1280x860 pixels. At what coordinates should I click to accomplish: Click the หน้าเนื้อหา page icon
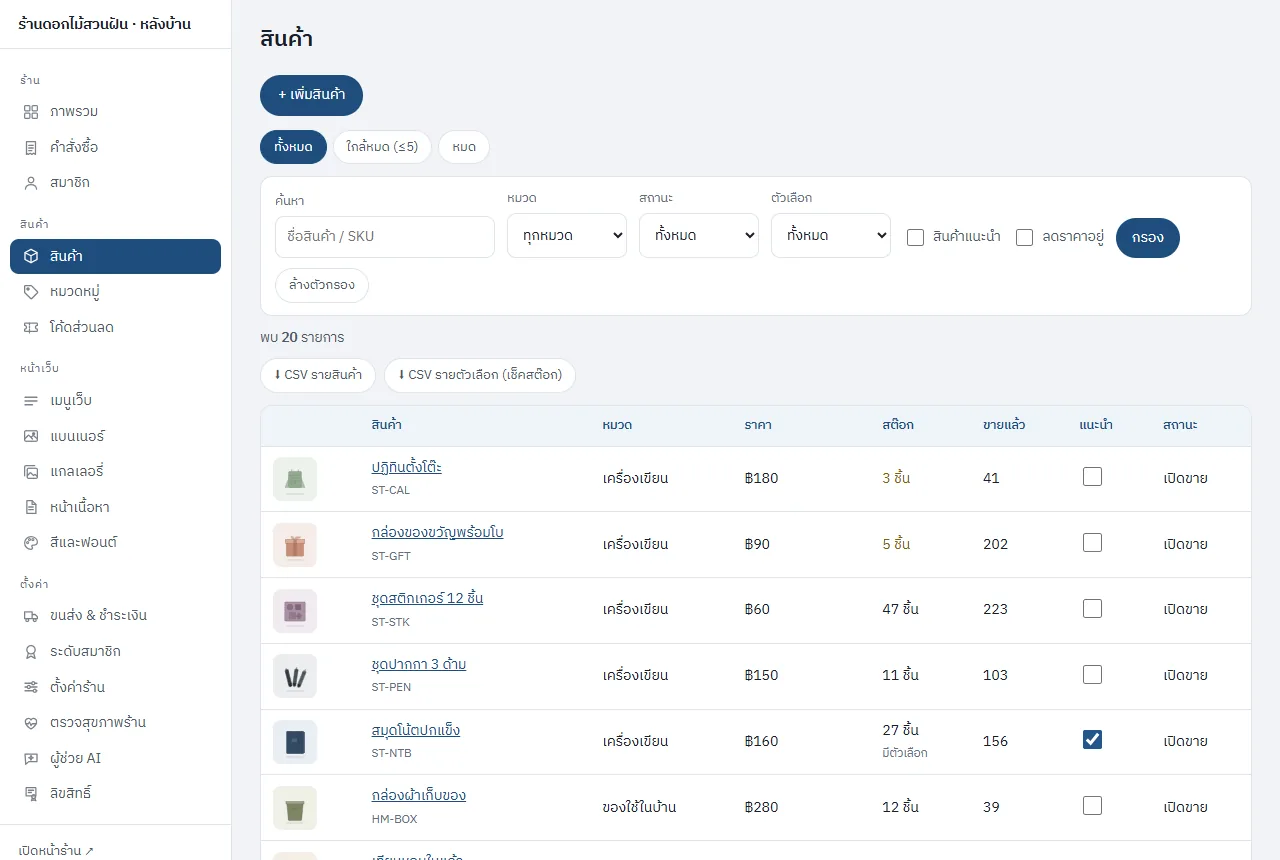coord(31,507)
